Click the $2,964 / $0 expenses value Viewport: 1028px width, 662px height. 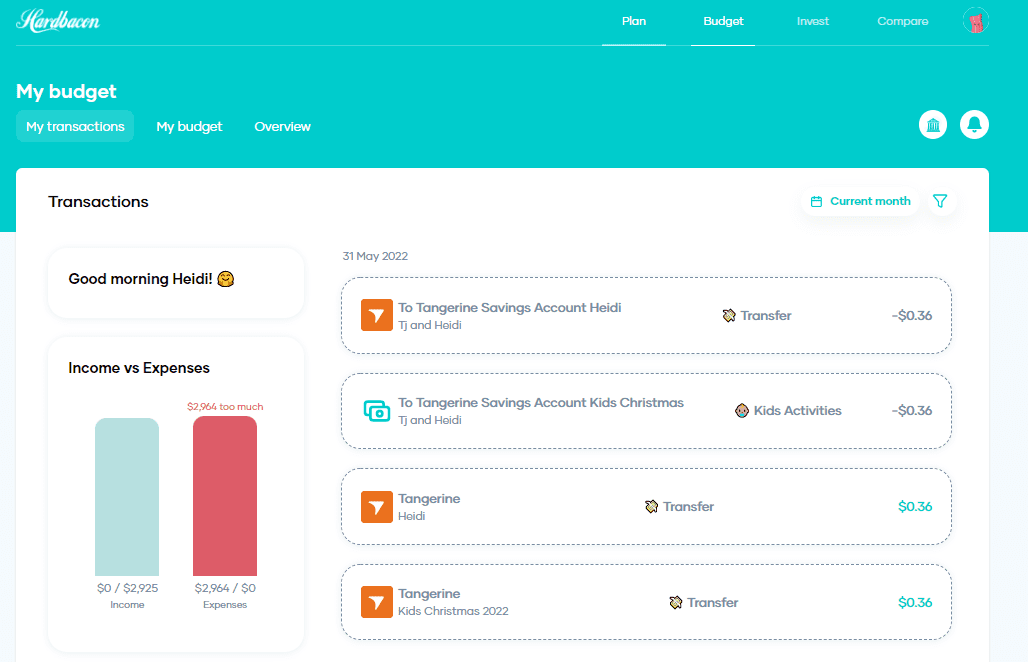[225, 588]
